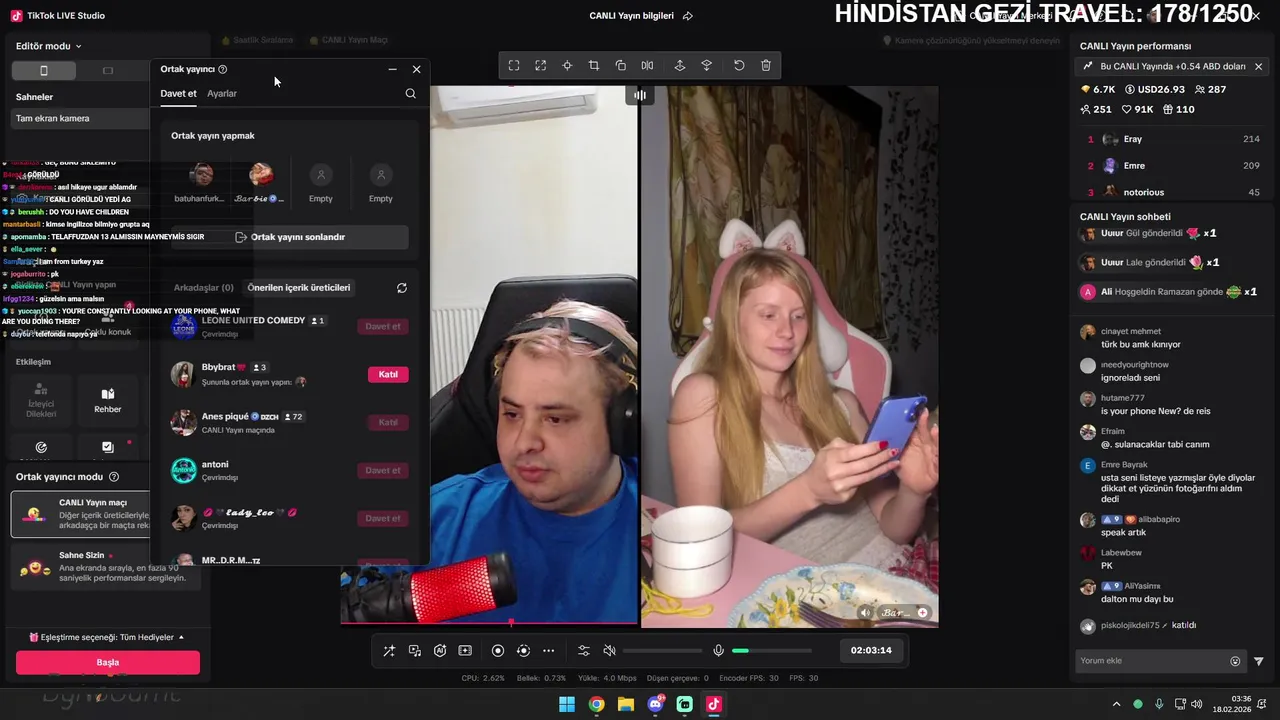Refresh the suggested creators list
1280x720 pixels.
(402, 288)
